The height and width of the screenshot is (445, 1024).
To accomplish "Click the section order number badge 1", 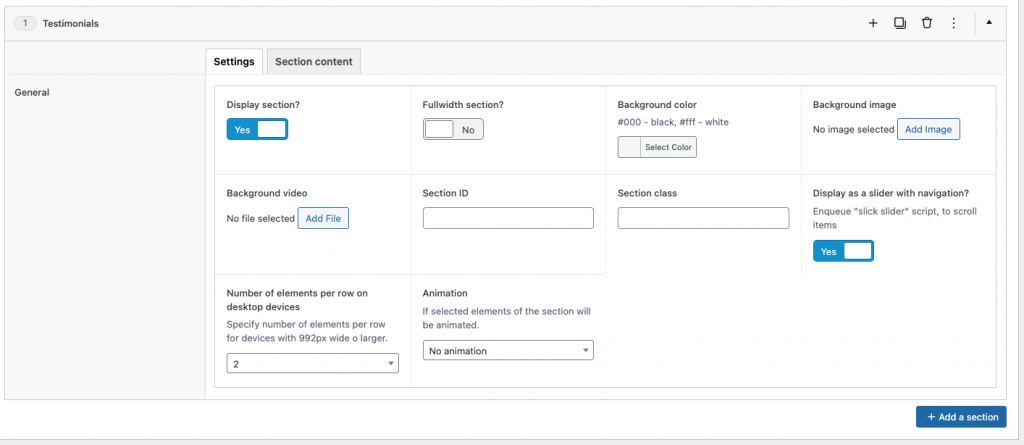I will click(25, 23).
